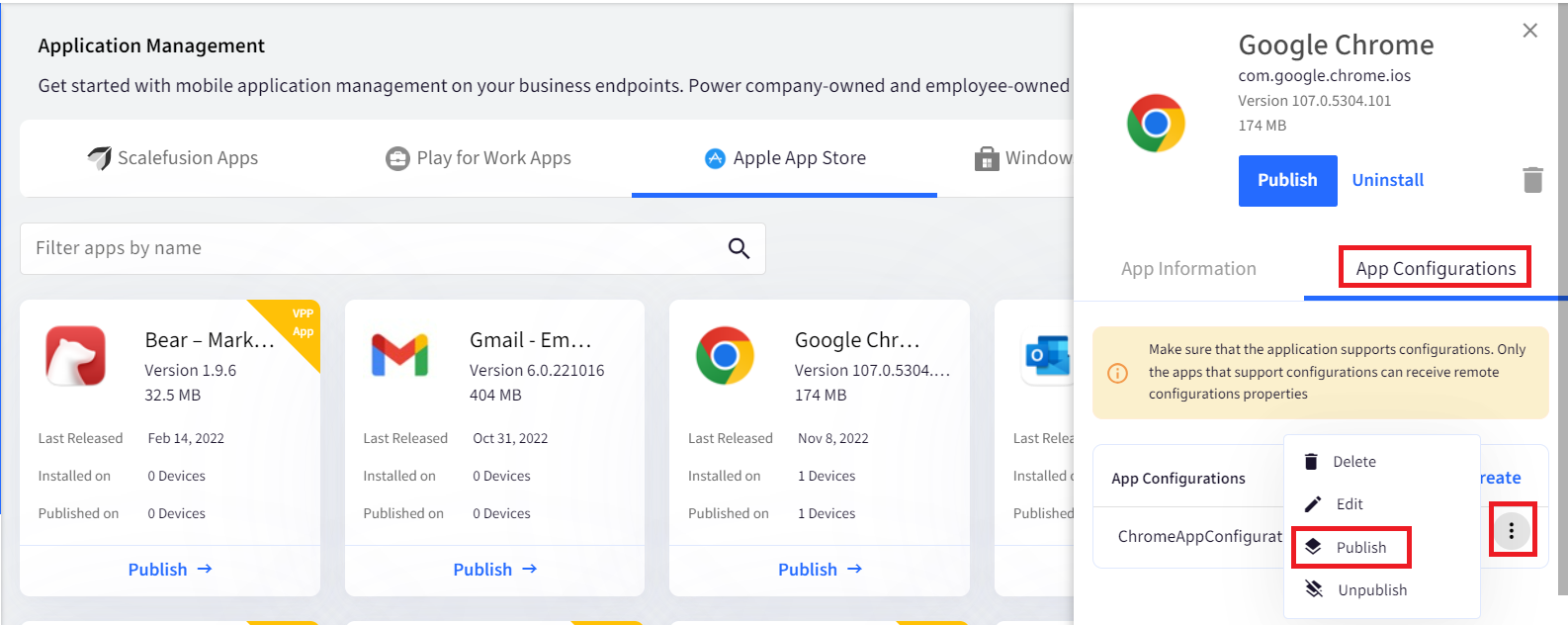The height and width of the screenshot is (625, 1568).
Task: Open the App Information tab
Action: [1188, 269]
